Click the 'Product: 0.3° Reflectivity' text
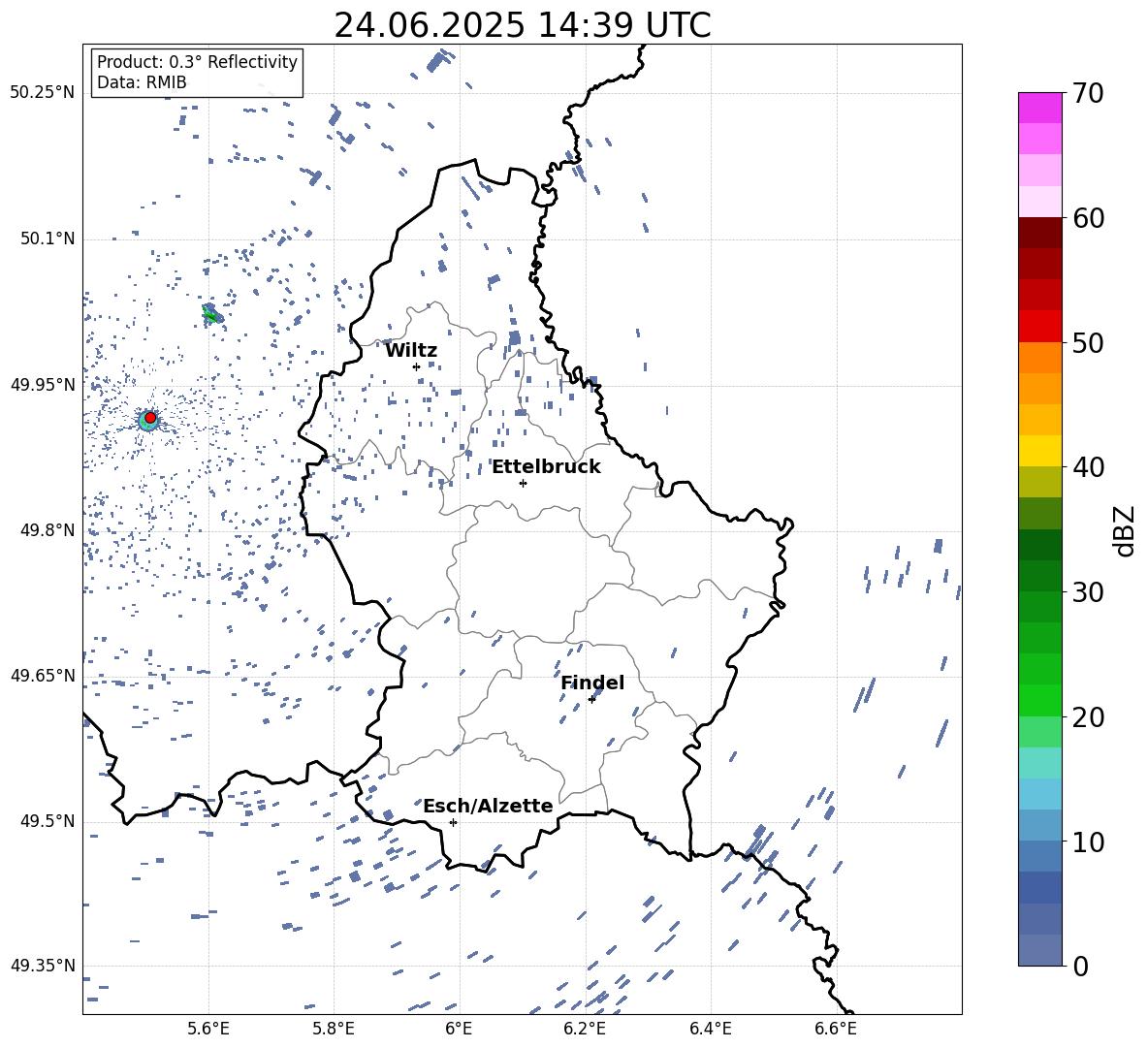 coord(197,62)
